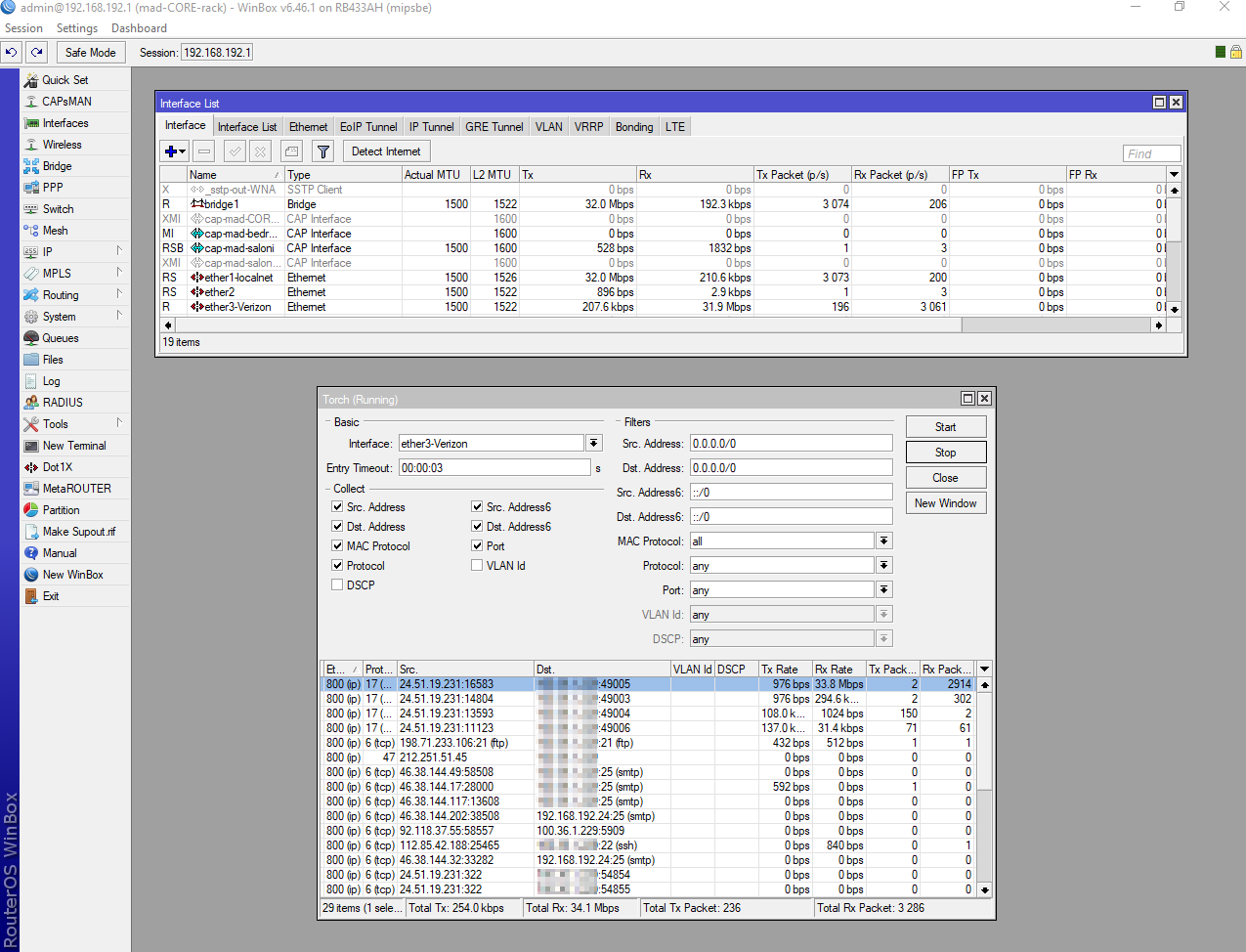Expand the Port filter dropdown

point(883,590)
